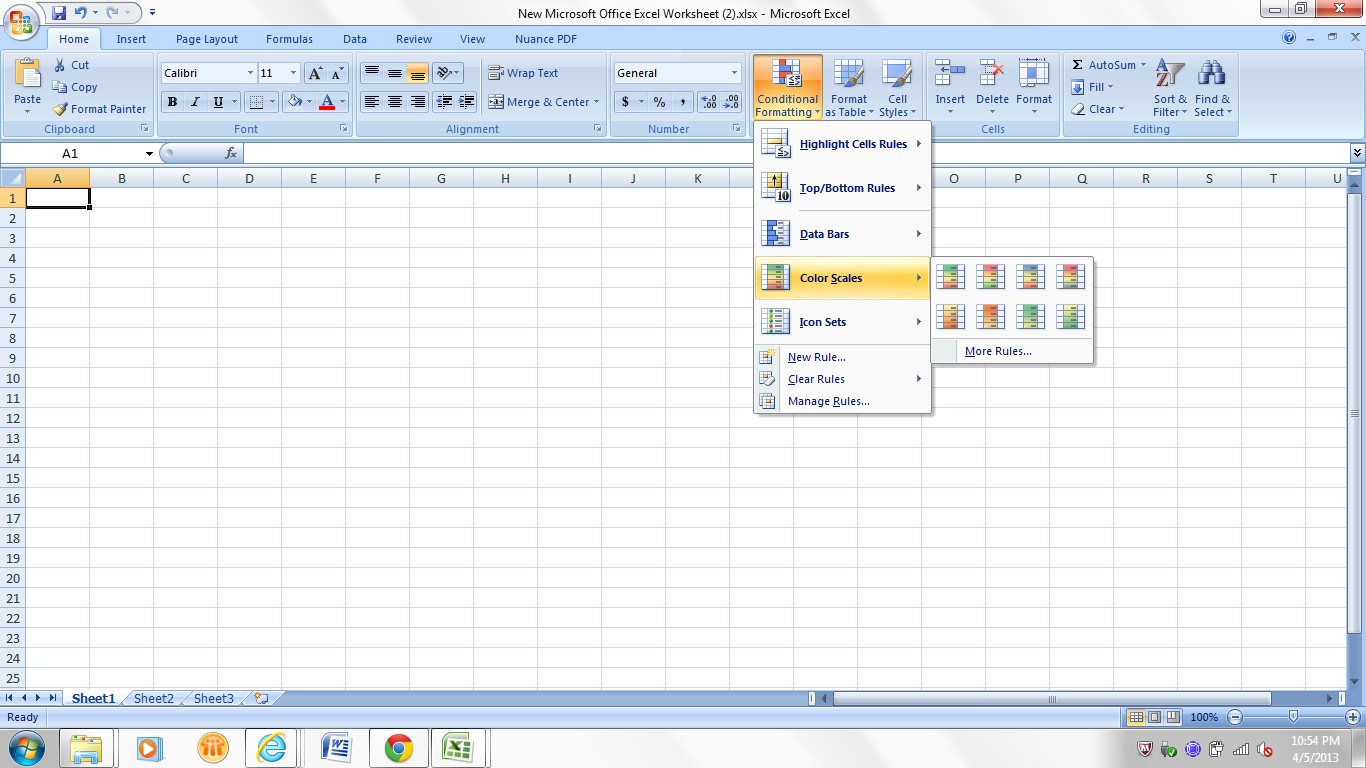Screen dimensions: 1366x768
Task: Expand the Number Format dropdown showing General
Action: click(736, 72)
